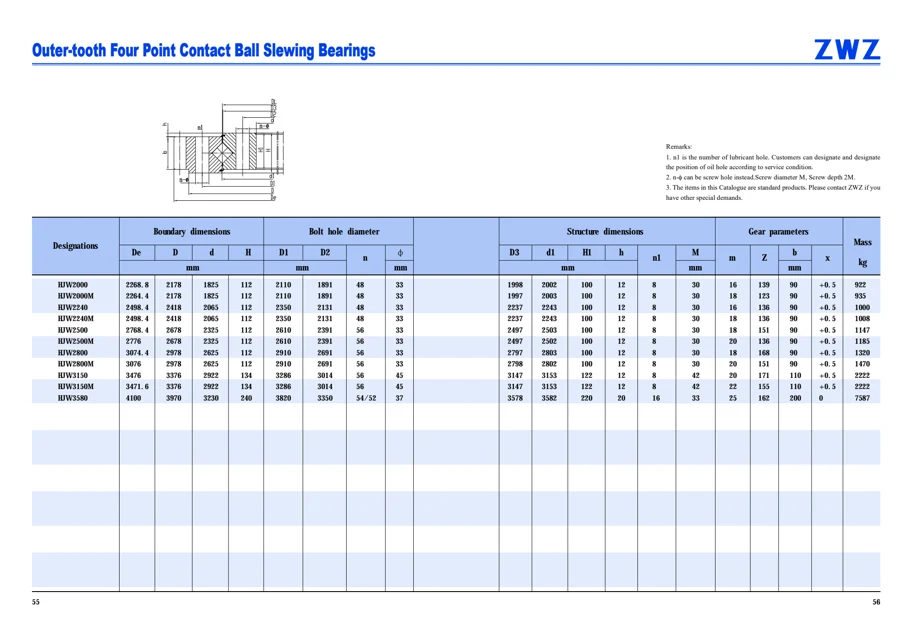This screenshot has height=636, width=900.
Task: Click d1 value 3582
Action: click(549, 398)
